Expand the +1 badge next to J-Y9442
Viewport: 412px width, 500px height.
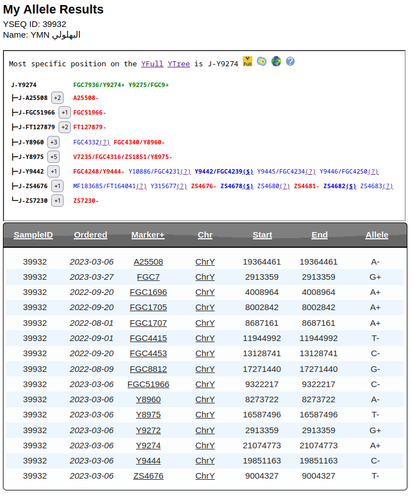tap(53, 171)
